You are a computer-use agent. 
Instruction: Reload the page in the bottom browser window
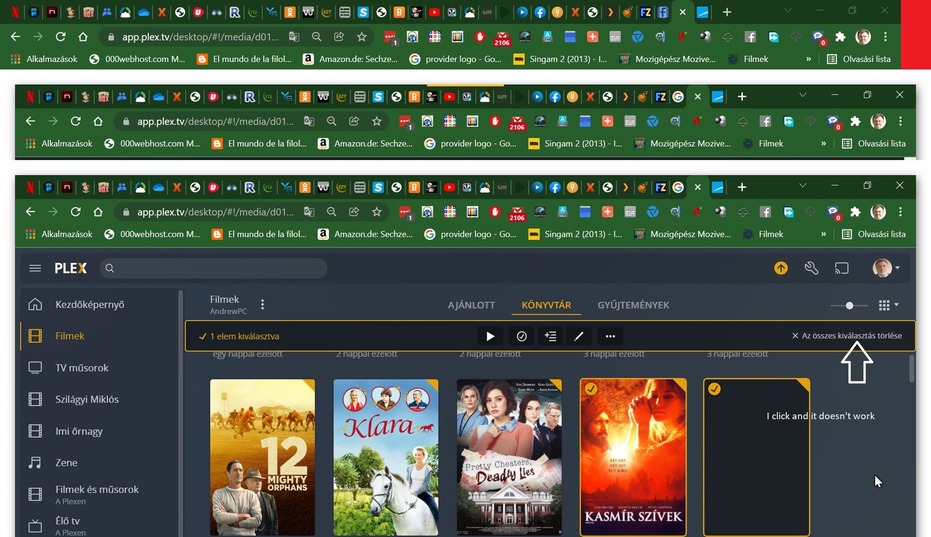pos(75,211)
